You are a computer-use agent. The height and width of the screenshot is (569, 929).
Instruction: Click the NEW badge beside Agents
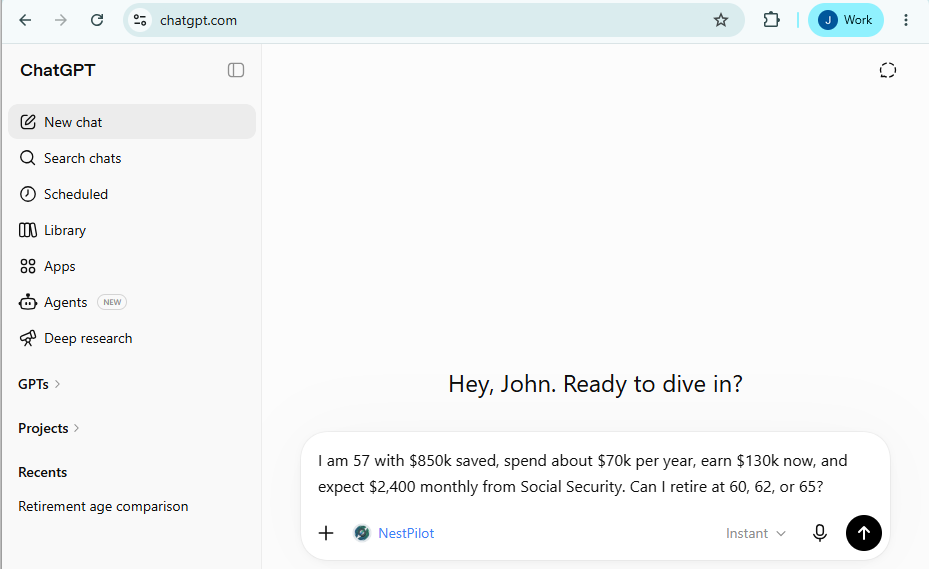[112, 302]
